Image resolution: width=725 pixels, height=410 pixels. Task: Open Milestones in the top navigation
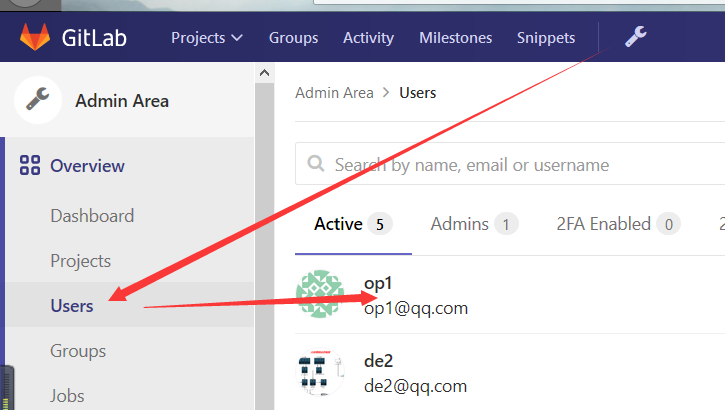[455, 37]
